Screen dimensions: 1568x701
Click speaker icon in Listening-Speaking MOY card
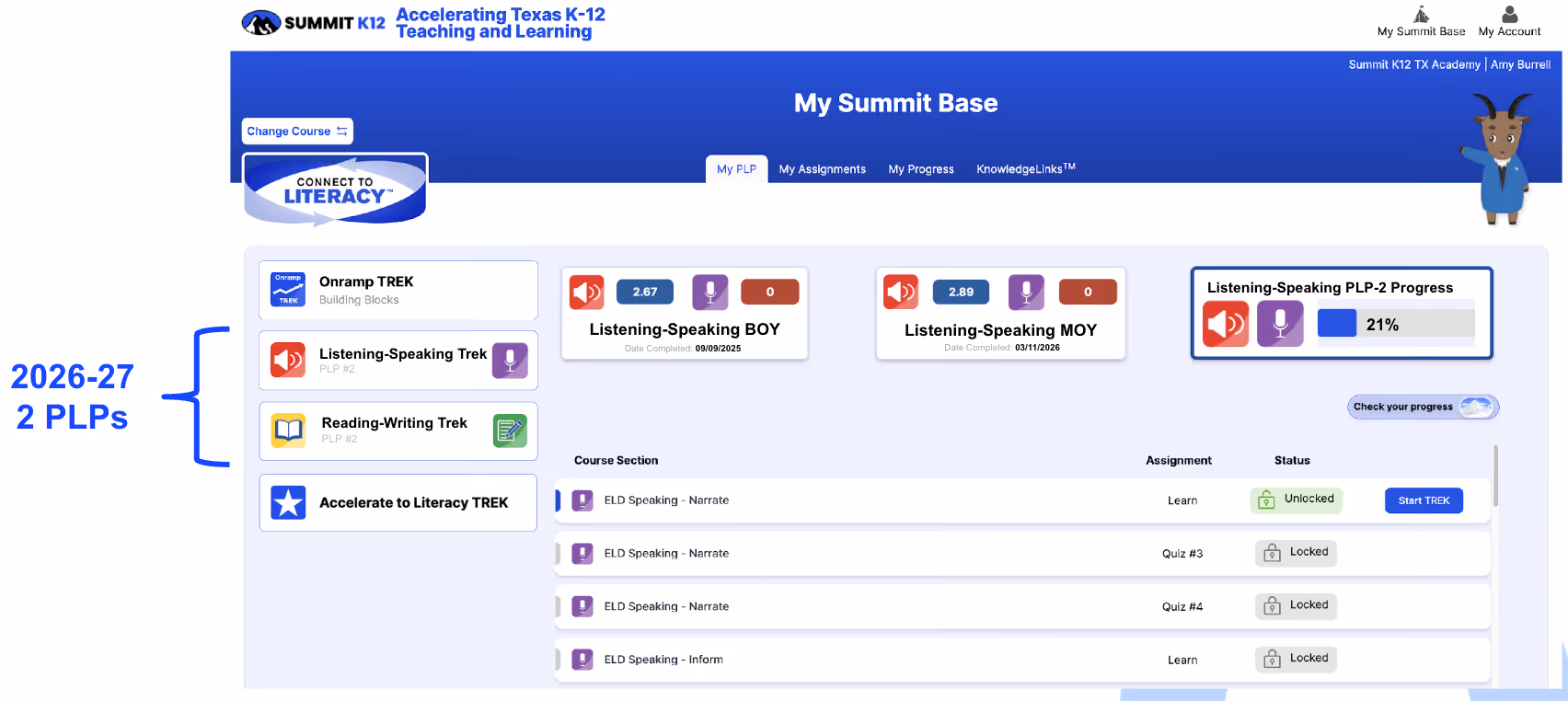coord(901,292)
